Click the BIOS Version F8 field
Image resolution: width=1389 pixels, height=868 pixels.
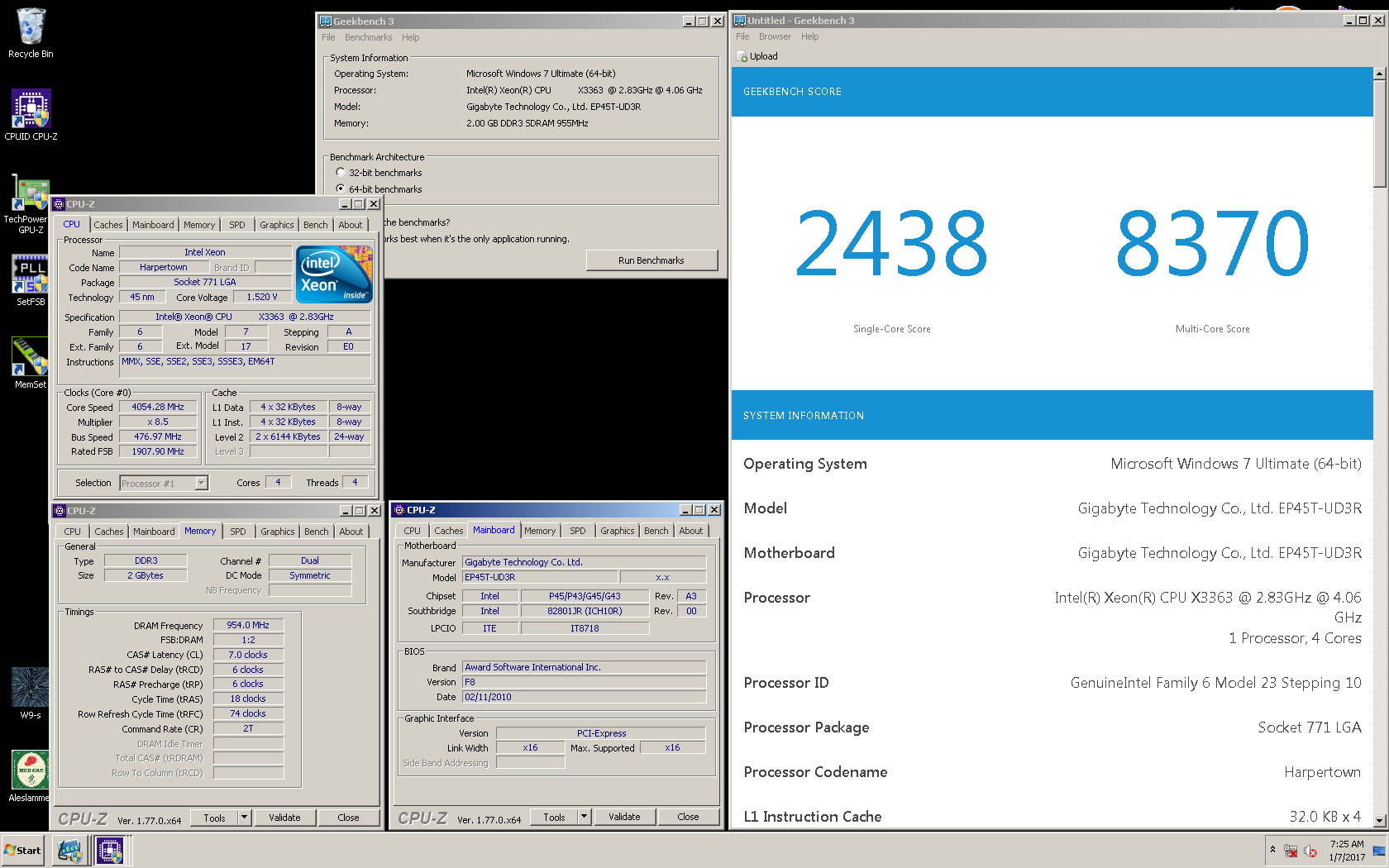[585, 682]
